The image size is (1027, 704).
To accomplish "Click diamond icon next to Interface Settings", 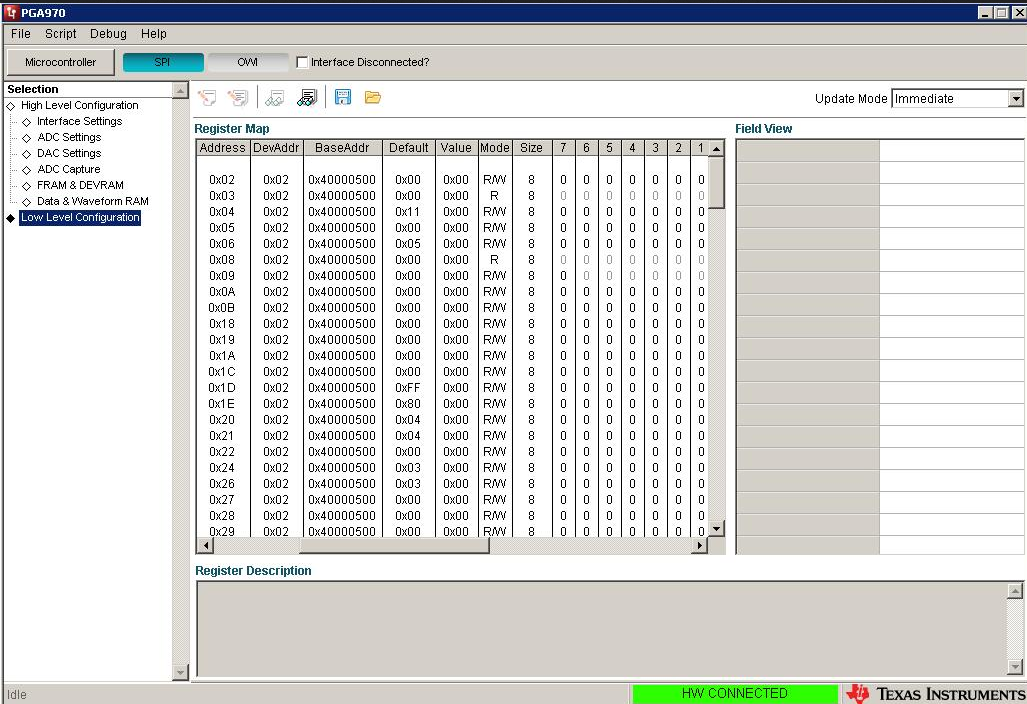I will click(26, 122).
